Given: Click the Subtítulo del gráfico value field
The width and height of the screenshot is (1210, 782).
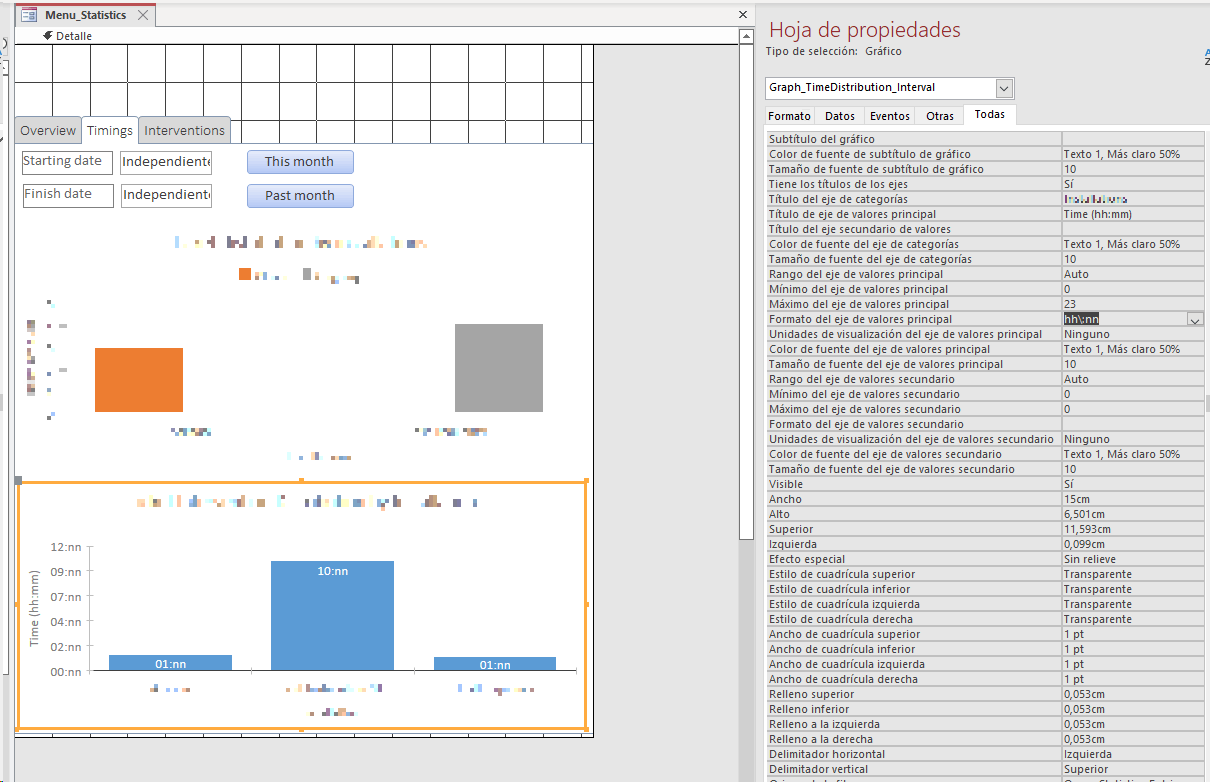Looking at the screenshot, I should point(1133,139).
